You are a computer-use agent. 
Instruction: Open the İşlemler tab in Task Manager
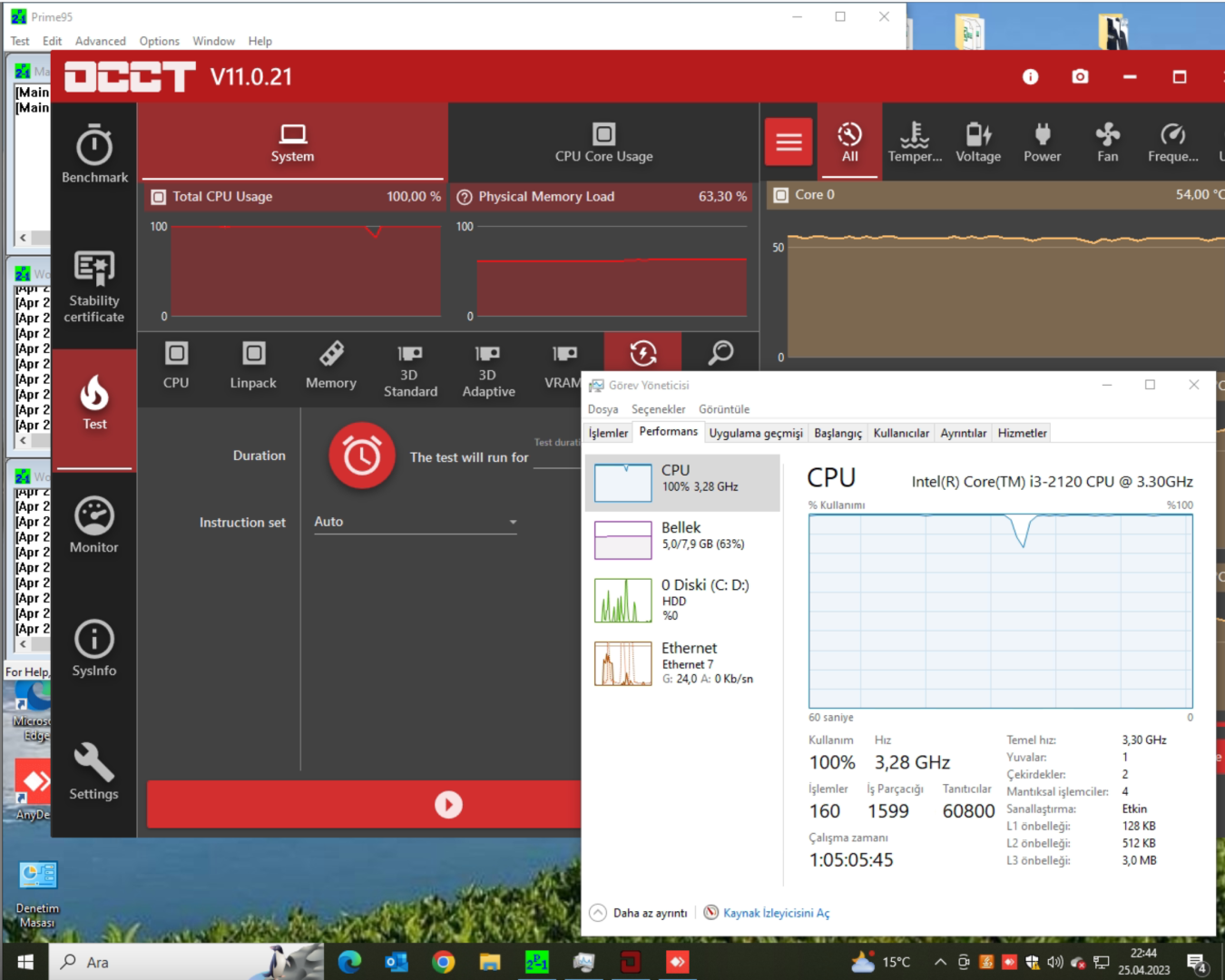[x=608, y=434]
